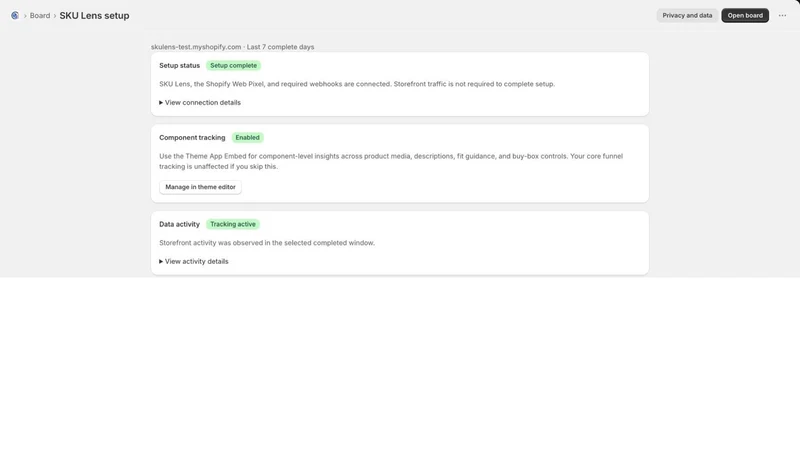Select the SKU Lens setup page title
800x450 pixels.
[x=94, y=16]
